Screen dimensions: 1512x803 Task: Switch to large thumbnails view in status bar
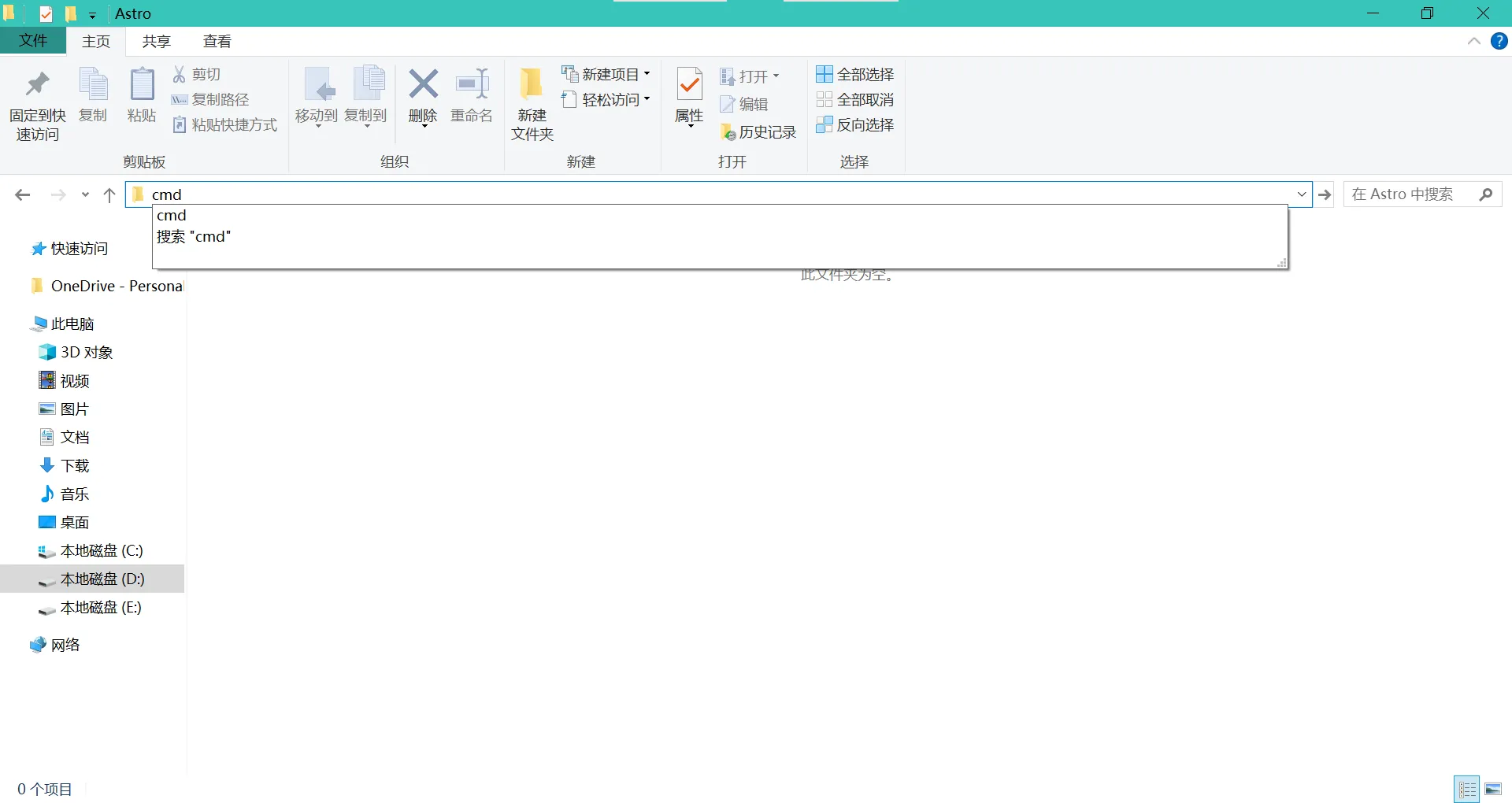coord(1493,789)
